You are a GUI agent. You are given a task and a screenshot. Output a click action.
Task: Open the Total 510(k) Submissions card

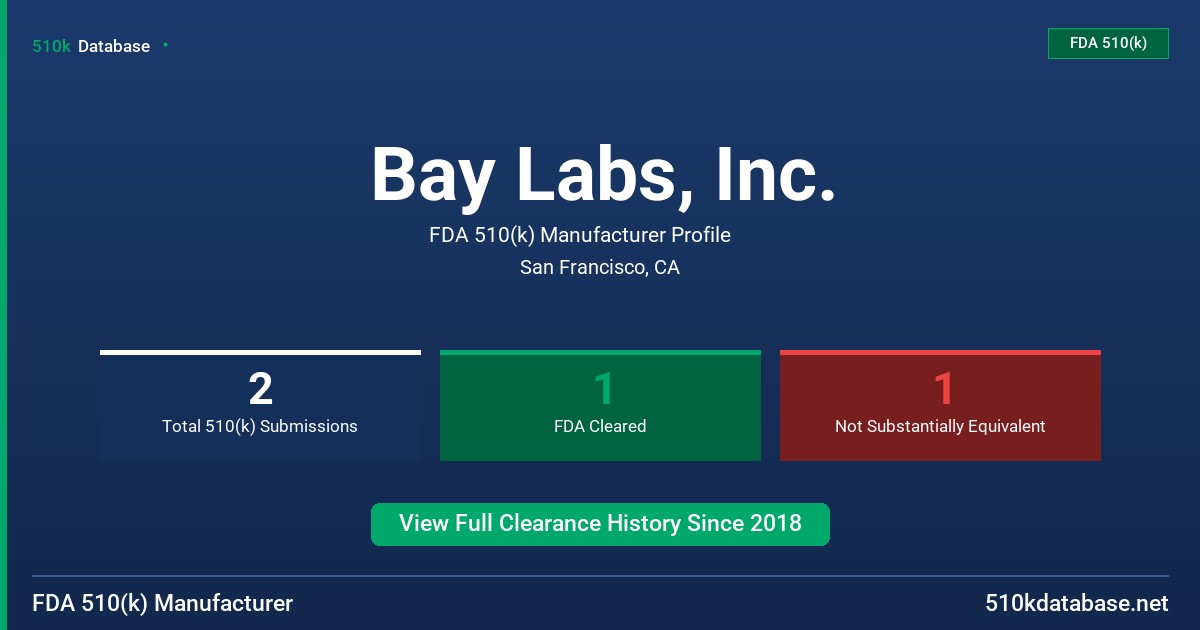[x=260, y=405]
